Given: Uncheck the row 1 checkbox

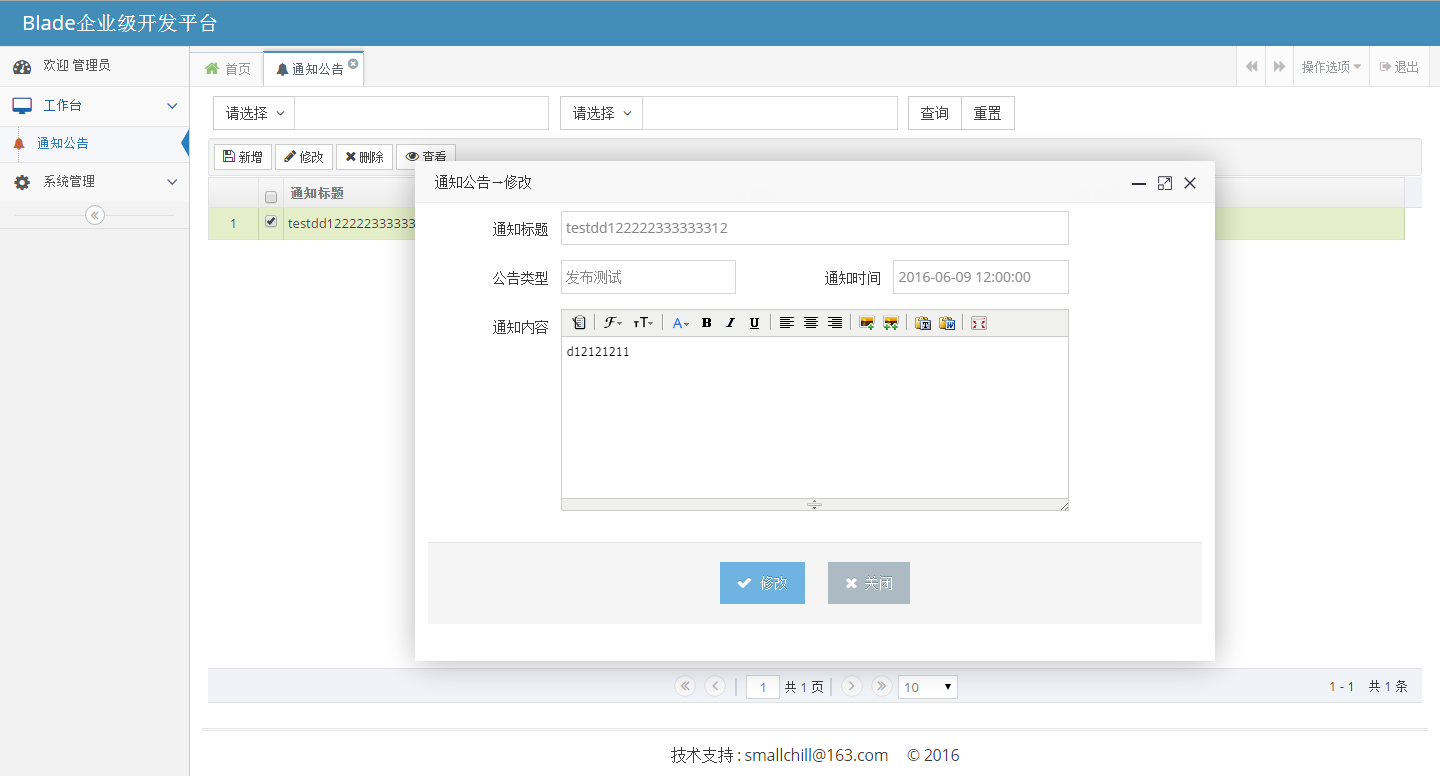Looking at the screenshot, I should [270, 222].
